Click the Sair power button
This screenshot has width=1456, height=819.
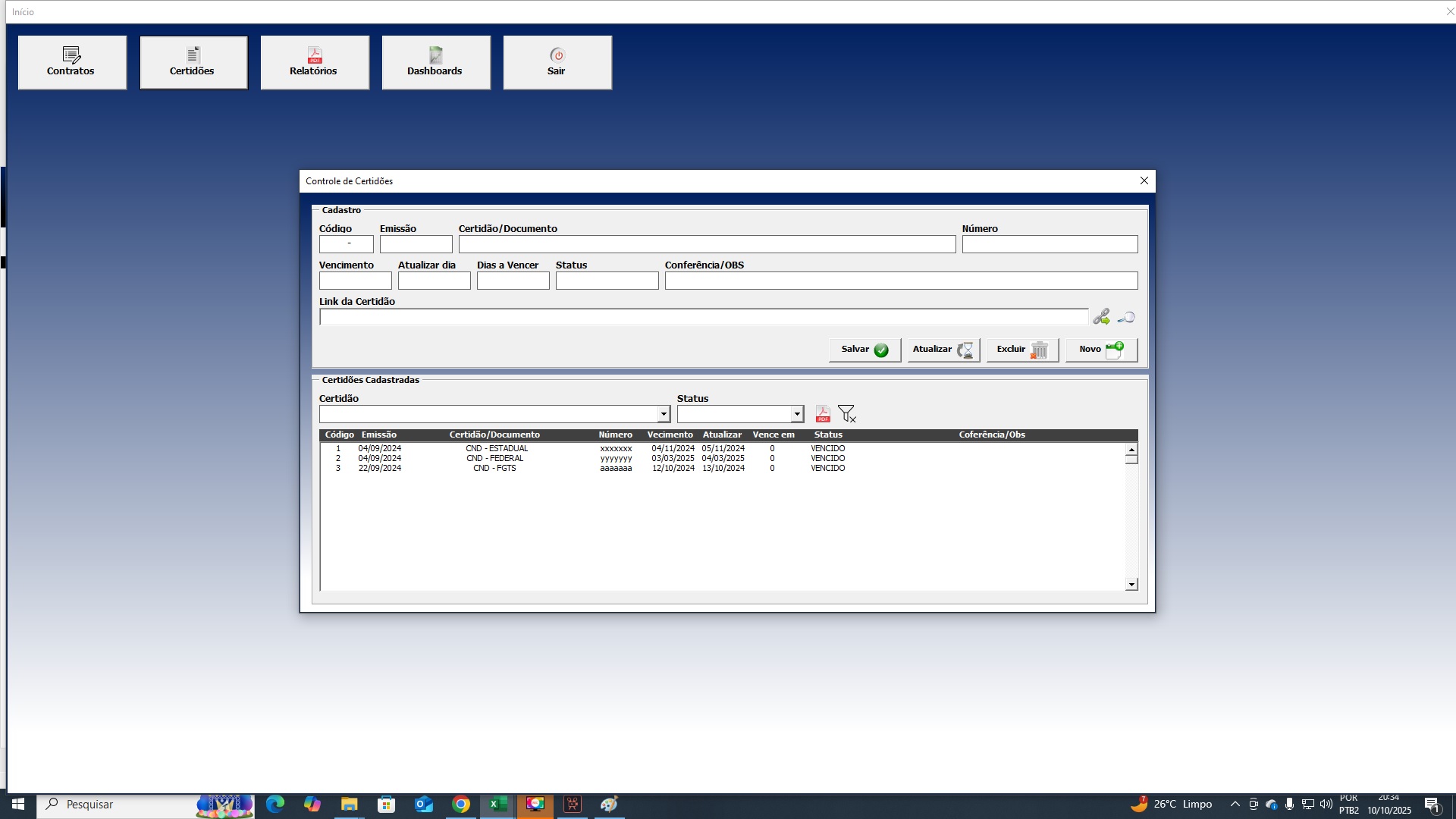coord(557,62)
